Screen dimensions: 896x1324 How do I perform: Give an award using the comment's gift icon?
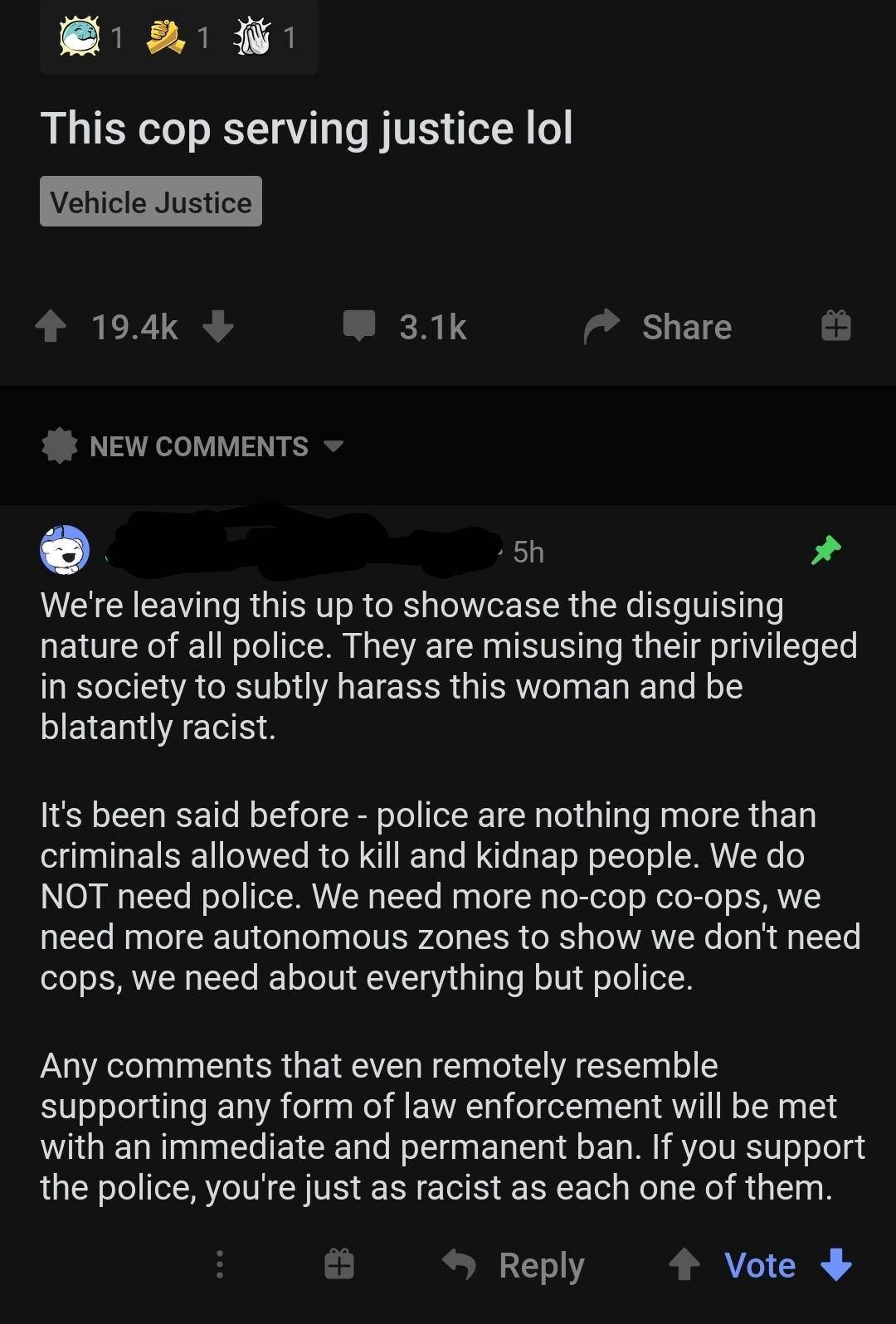[x=337, y=1264]
